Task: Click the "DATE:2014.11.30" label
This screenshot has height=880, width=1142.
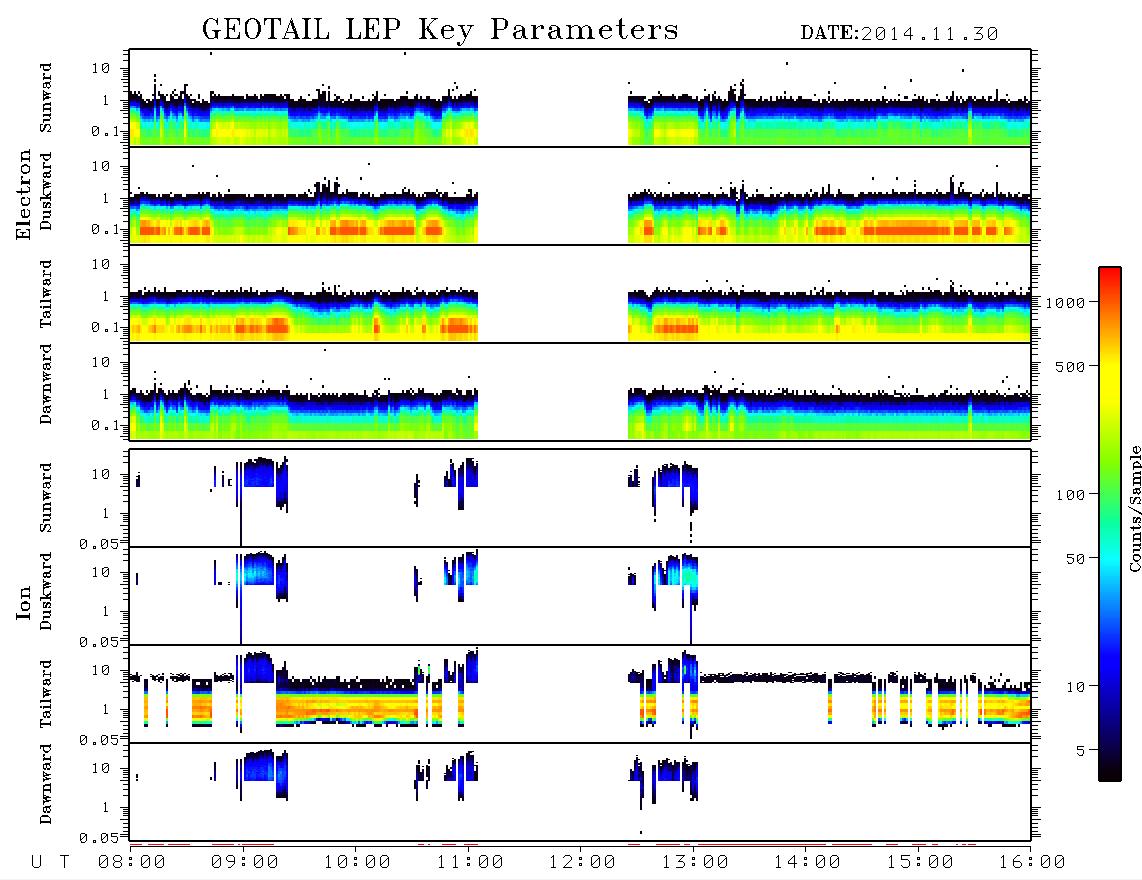Action: pos(899,34)
